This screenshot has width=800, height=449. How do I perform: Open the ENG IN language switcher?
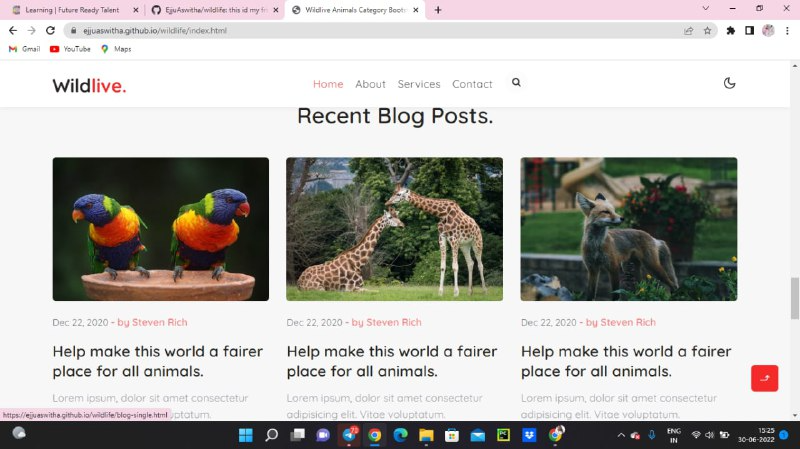(x=673, y=435)
